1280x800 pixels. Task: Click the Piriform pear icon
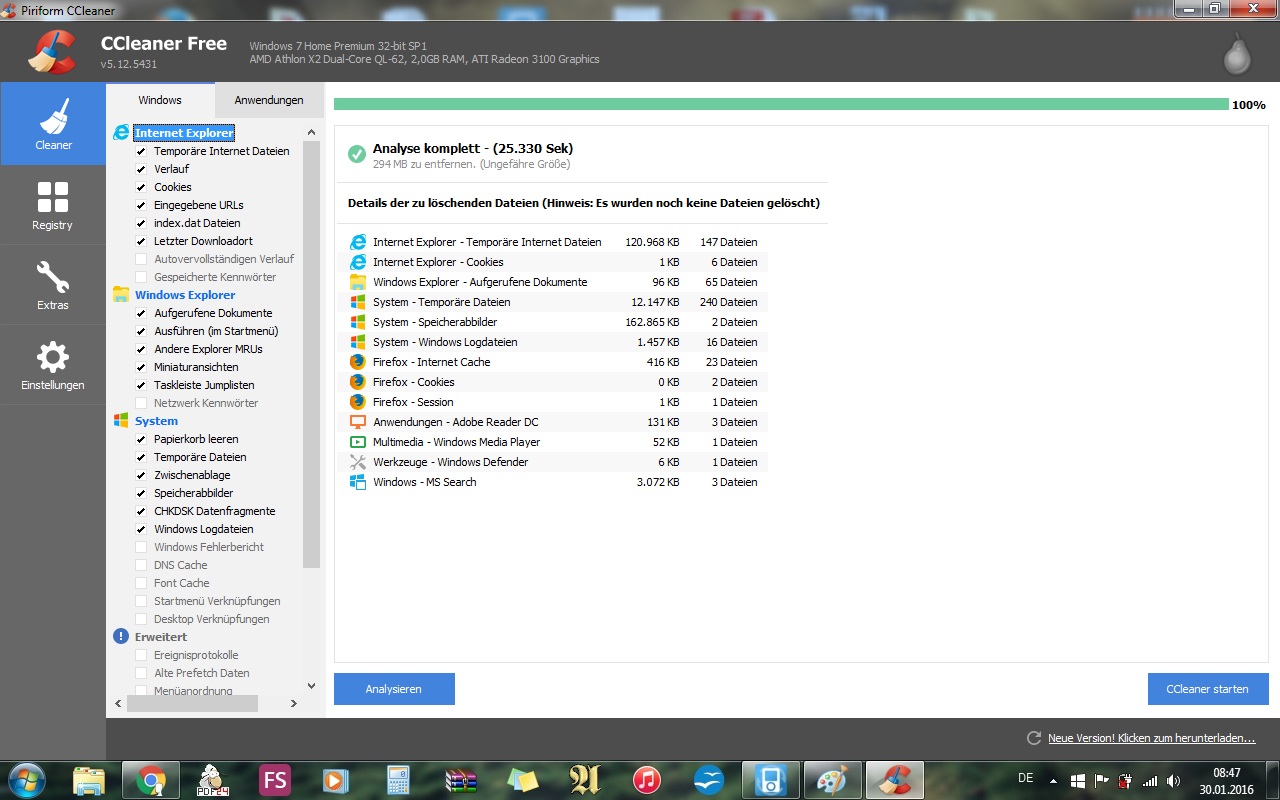(x=1237, y=54)
